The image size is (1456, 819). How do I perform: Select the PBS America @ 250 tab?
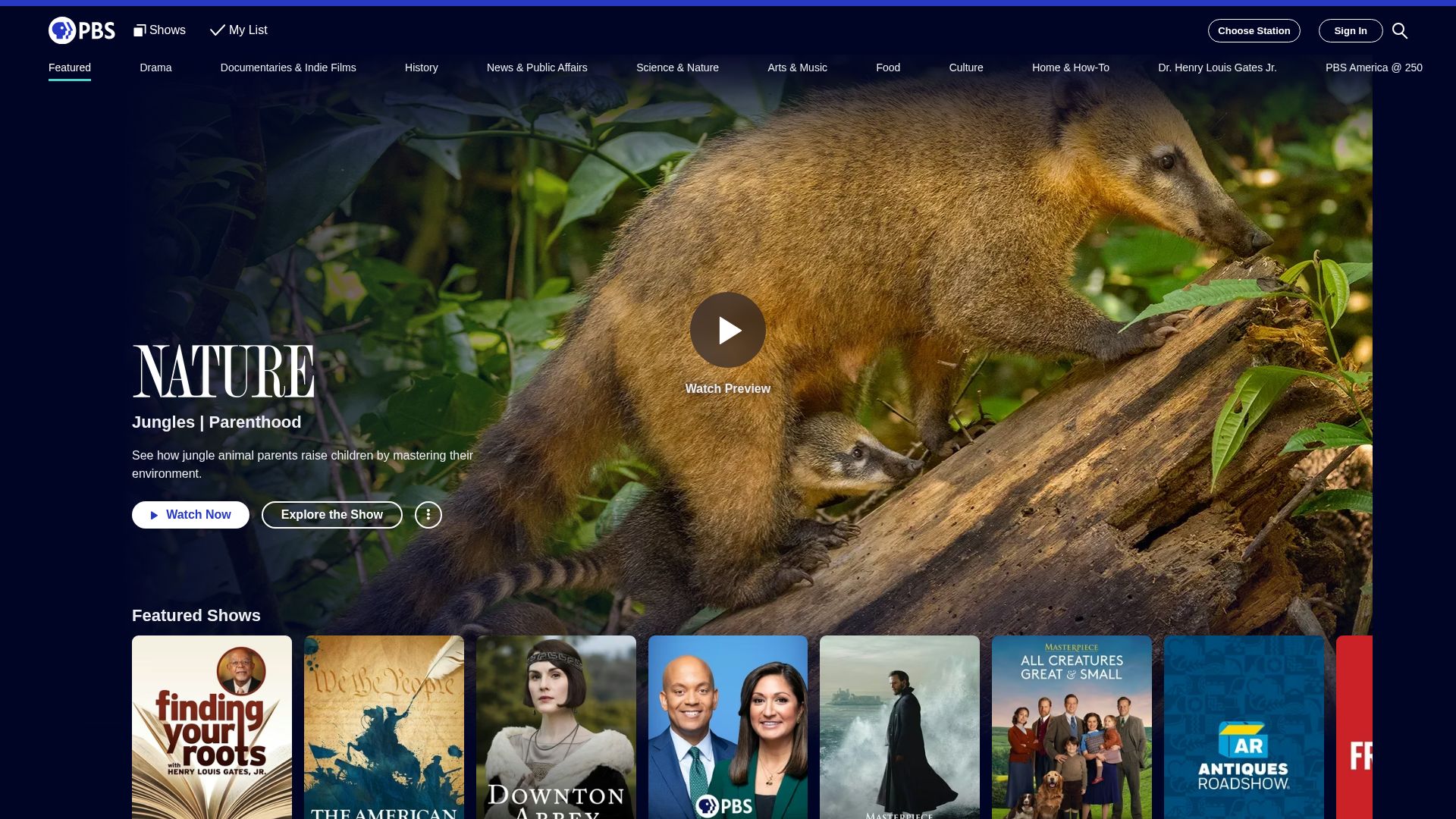pyautogui.click(x=1373, y=67)
